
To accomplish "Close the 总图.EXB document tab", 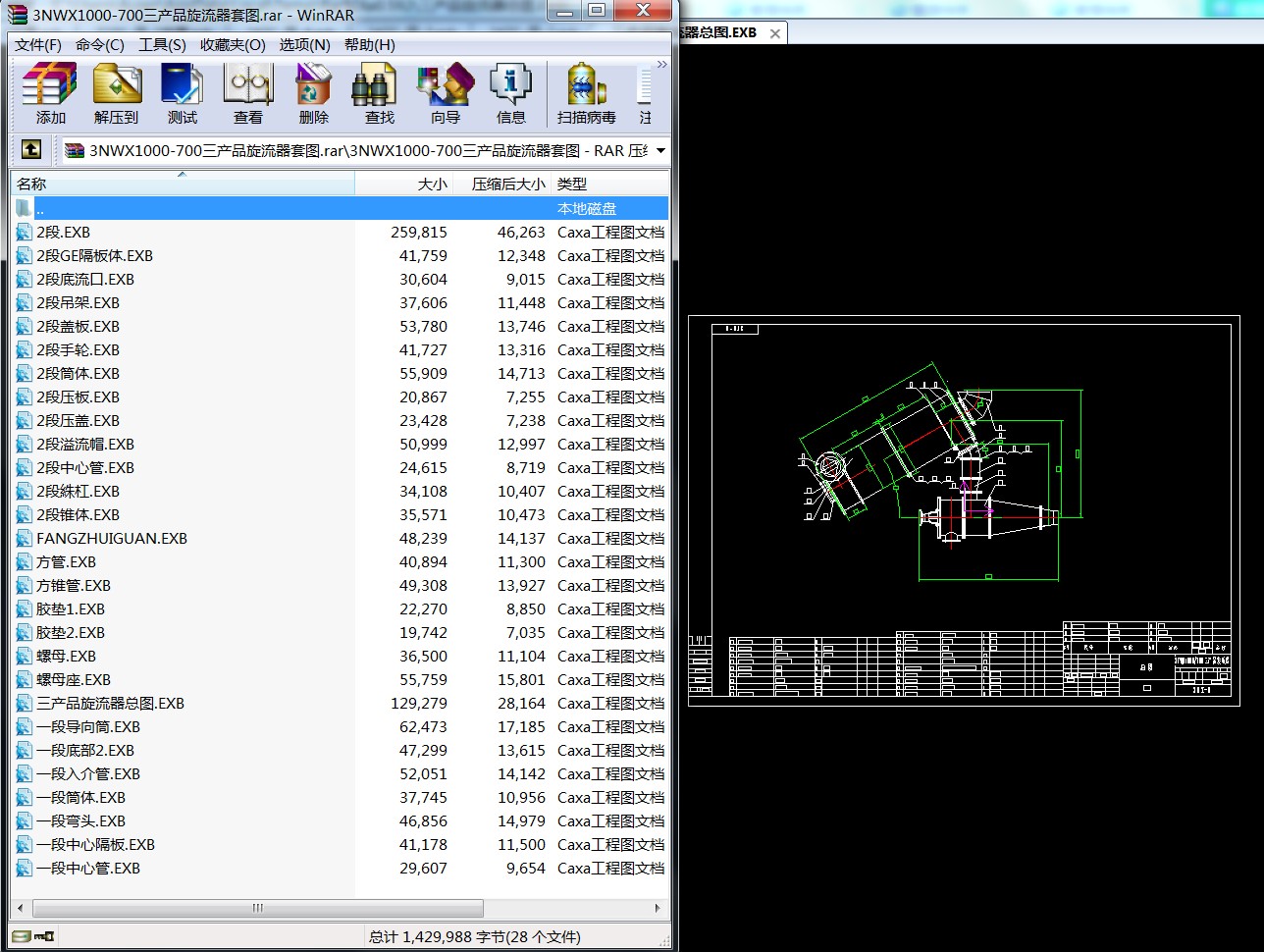I will point(775,33).
